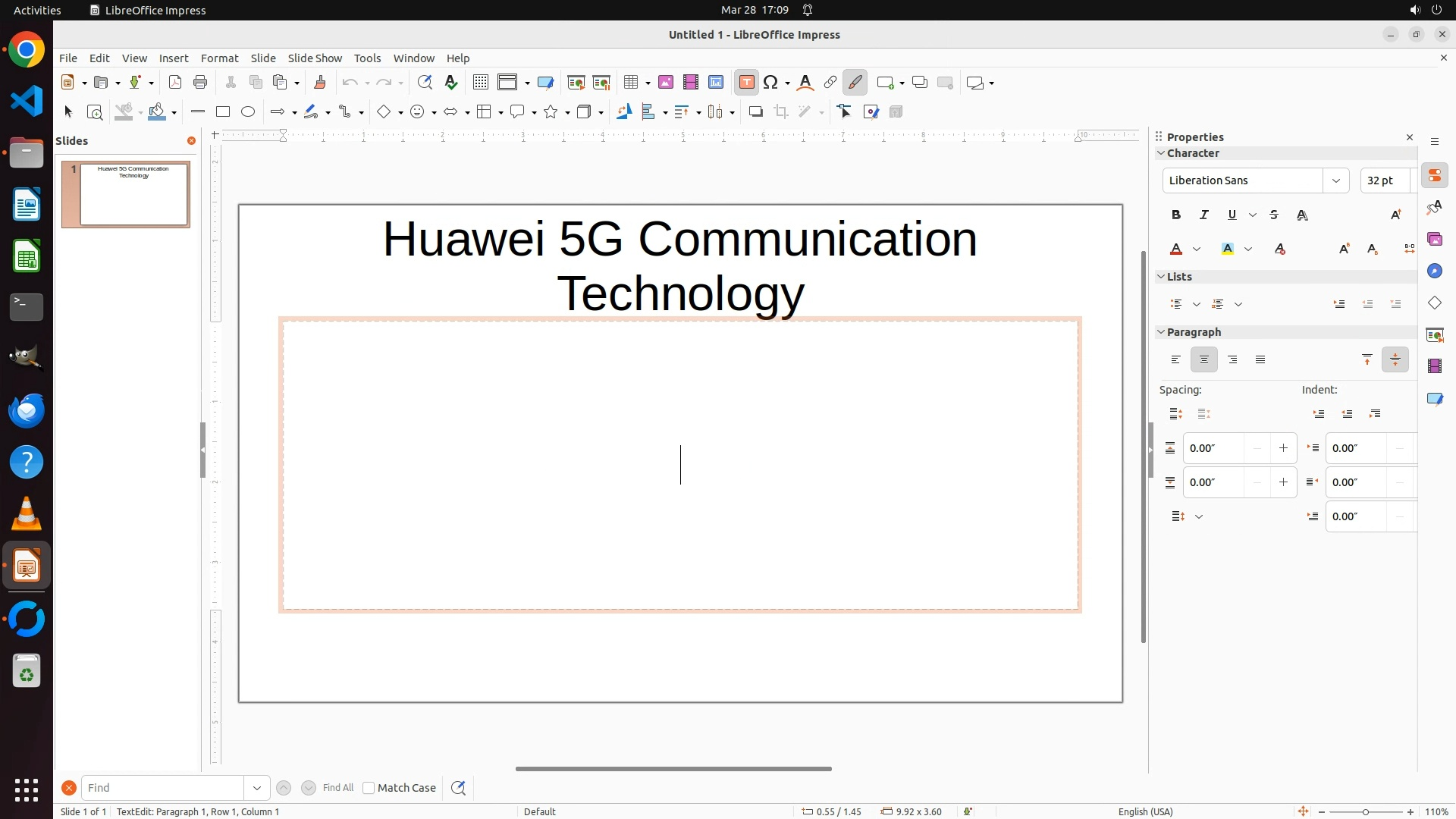Click the zoom slider in status bar

[1365, 811]
